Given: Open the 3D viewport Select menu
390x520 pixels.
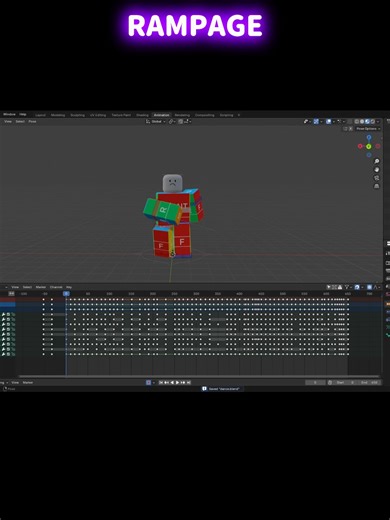Looking at the screenshot, I should [20, 121].
